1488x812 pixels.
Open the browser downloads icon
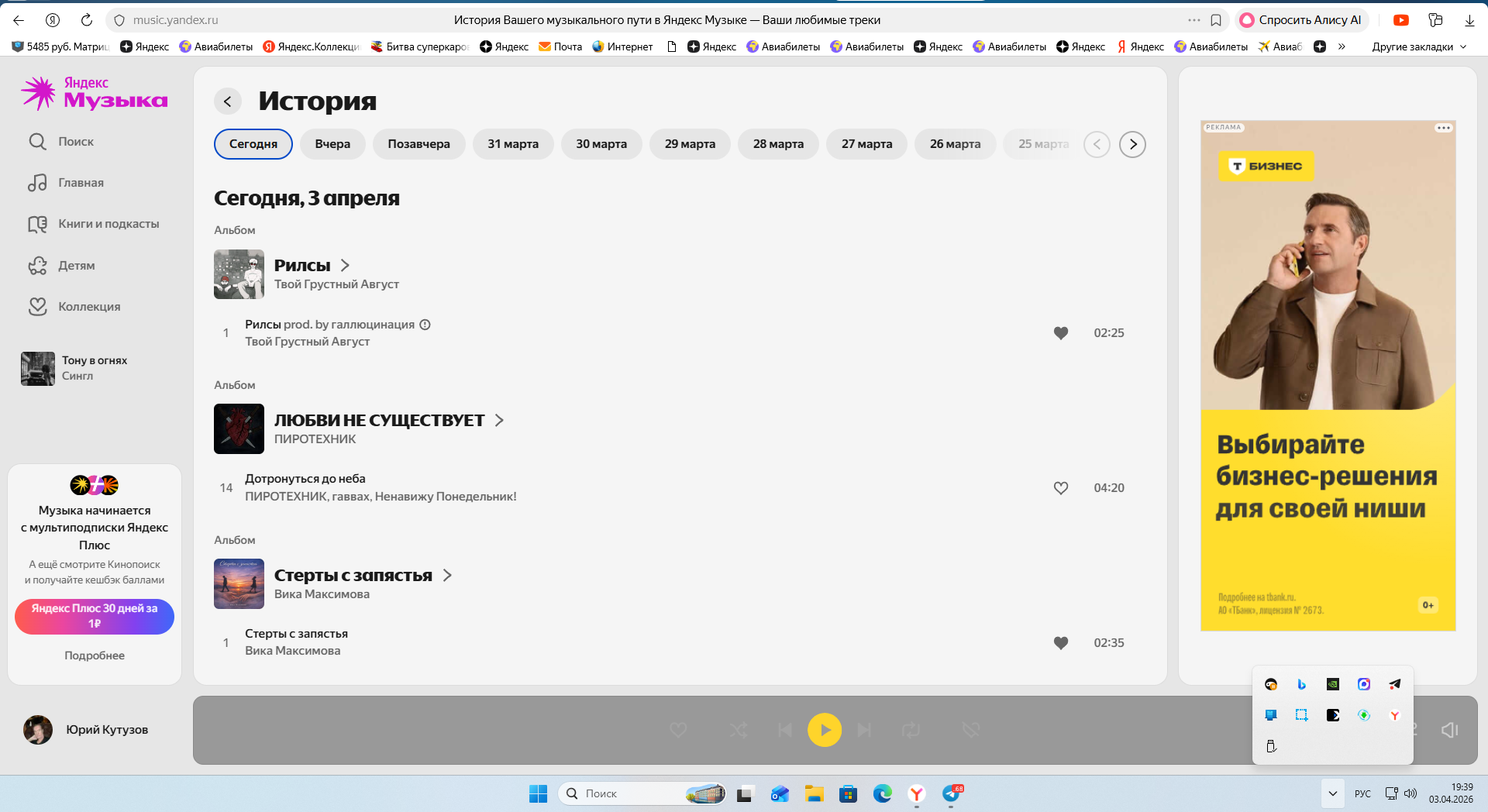[1469, 20]
